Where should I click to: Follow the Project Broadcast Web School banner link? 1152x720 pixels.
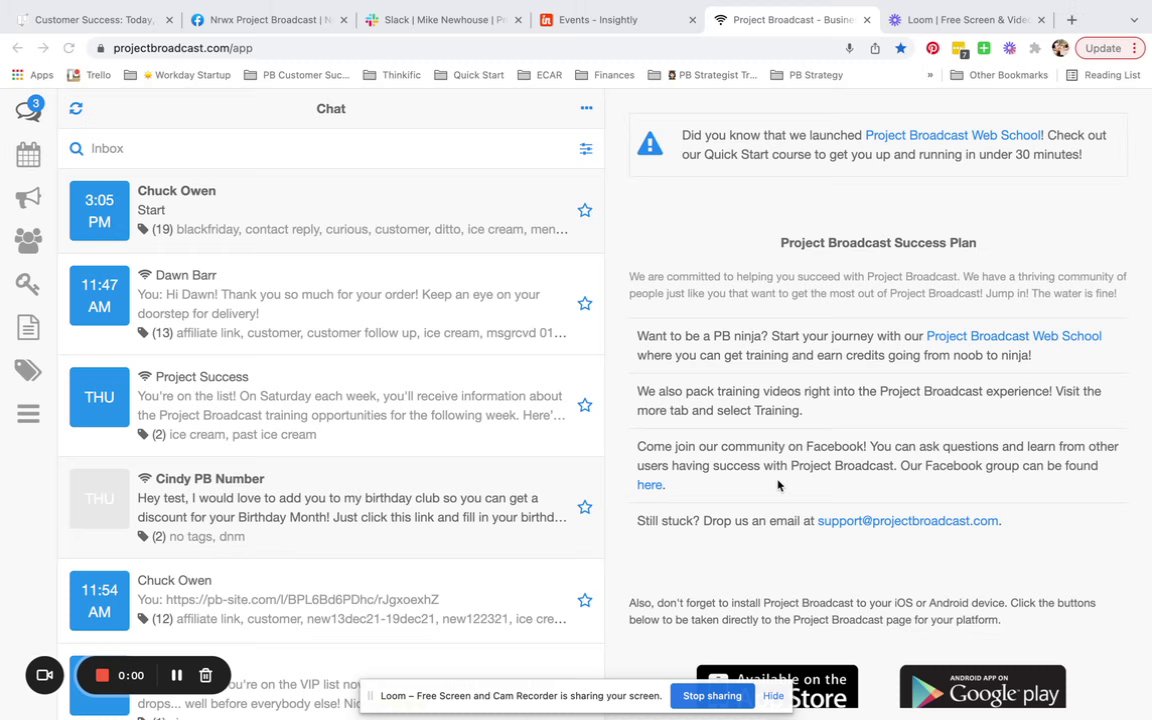954,135
